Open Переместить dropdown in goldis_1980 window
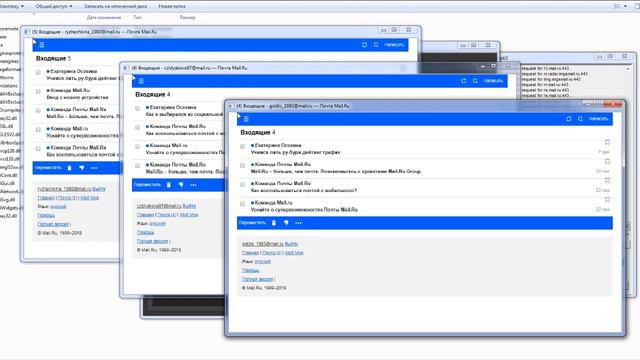640x360 pixels. click(x=252, y=223)
